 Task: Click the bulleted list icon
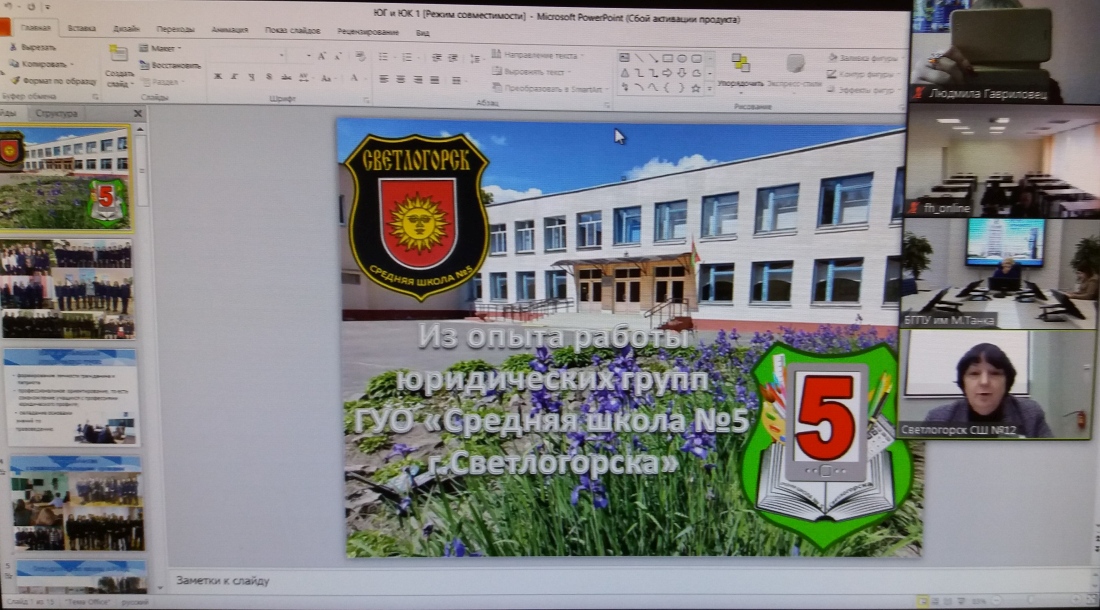381,57
